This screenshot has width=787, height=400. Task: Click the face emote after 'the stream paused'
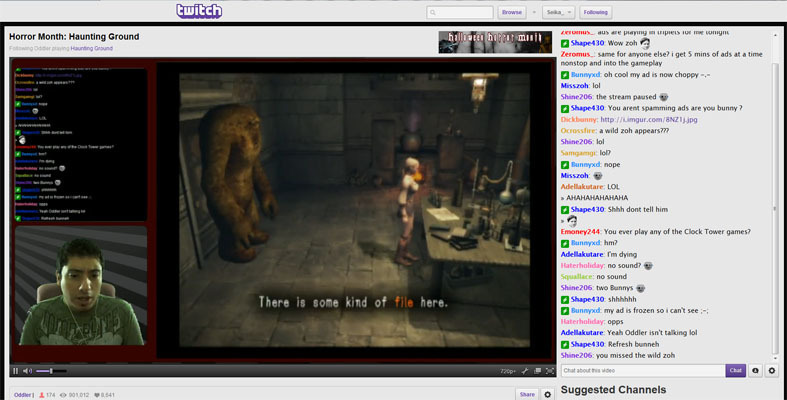pyautogui.click(x=664, y=97)
